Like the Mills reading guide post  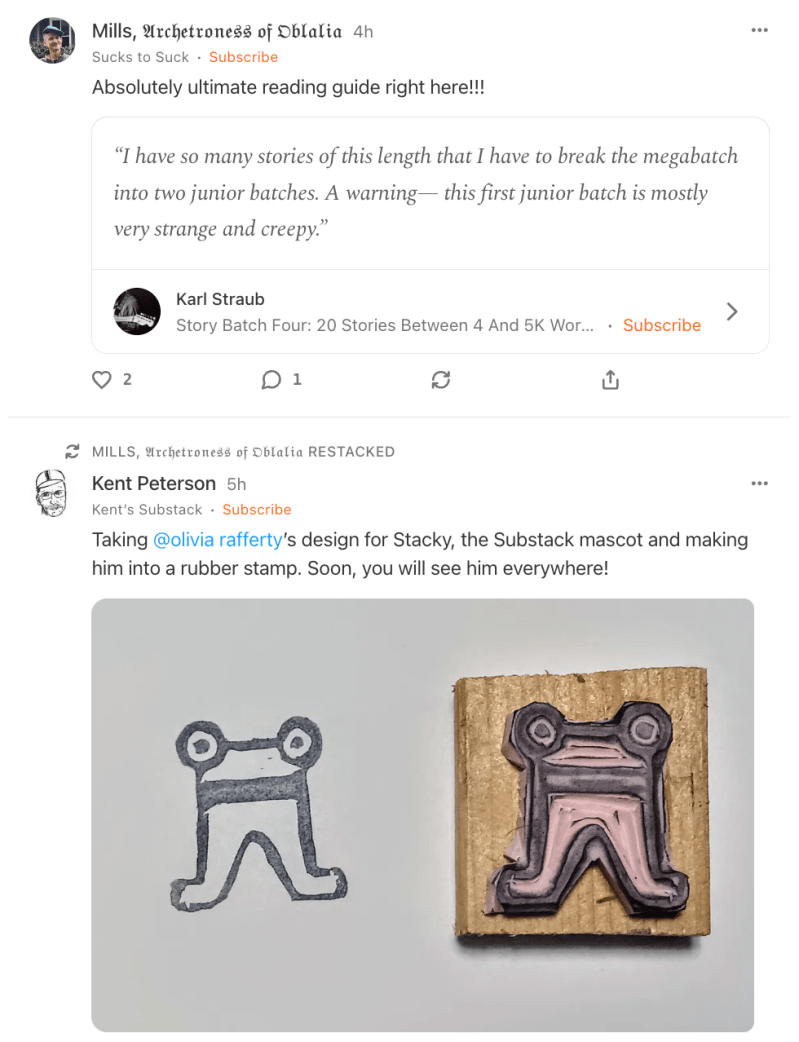pyautogui.click(x=102, y=380)
